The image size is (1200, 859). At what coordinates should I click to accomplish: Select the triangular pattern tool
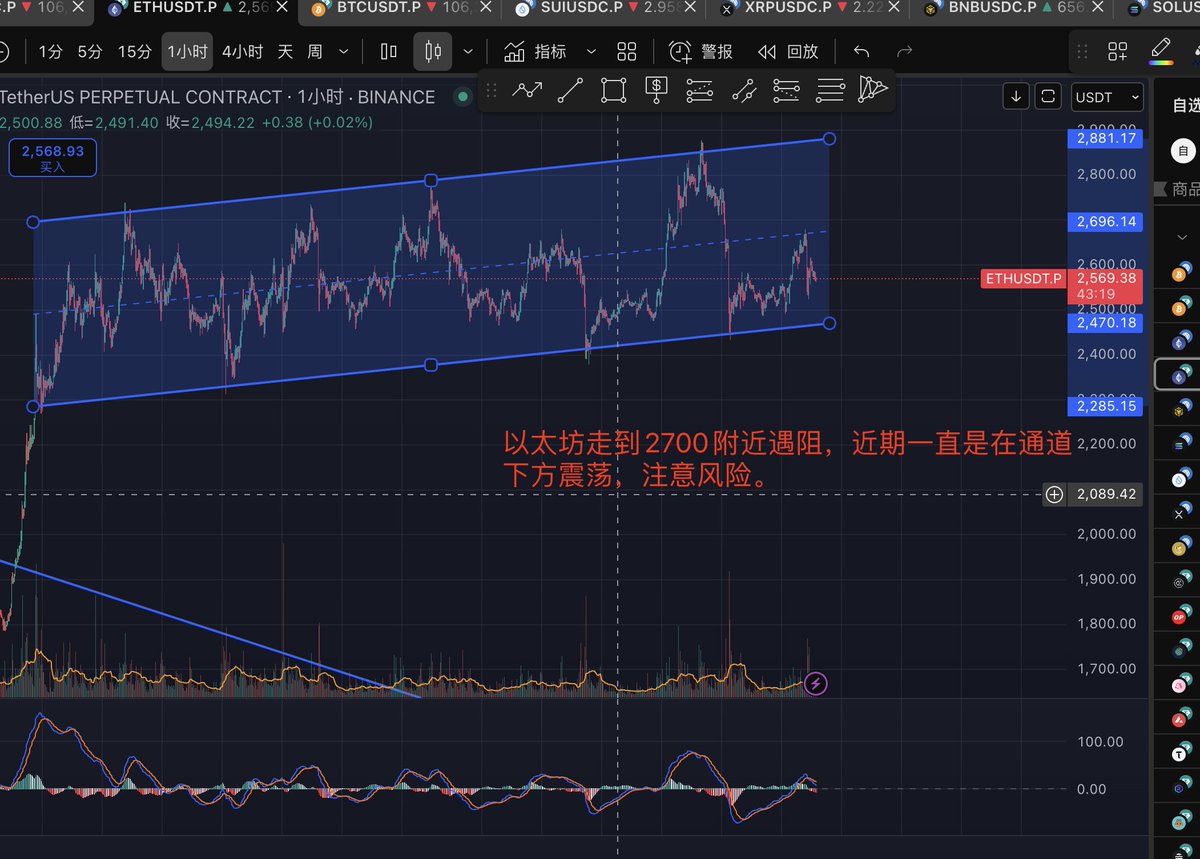[873, 90]
